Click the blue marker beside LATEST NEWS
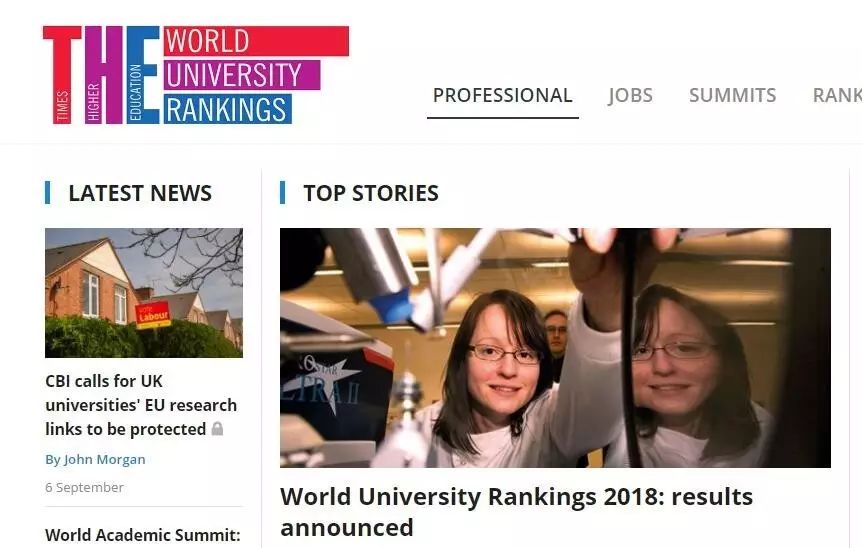Image resolution: width=862 pixels, height=548 pixels. click(x=48, y=192)
